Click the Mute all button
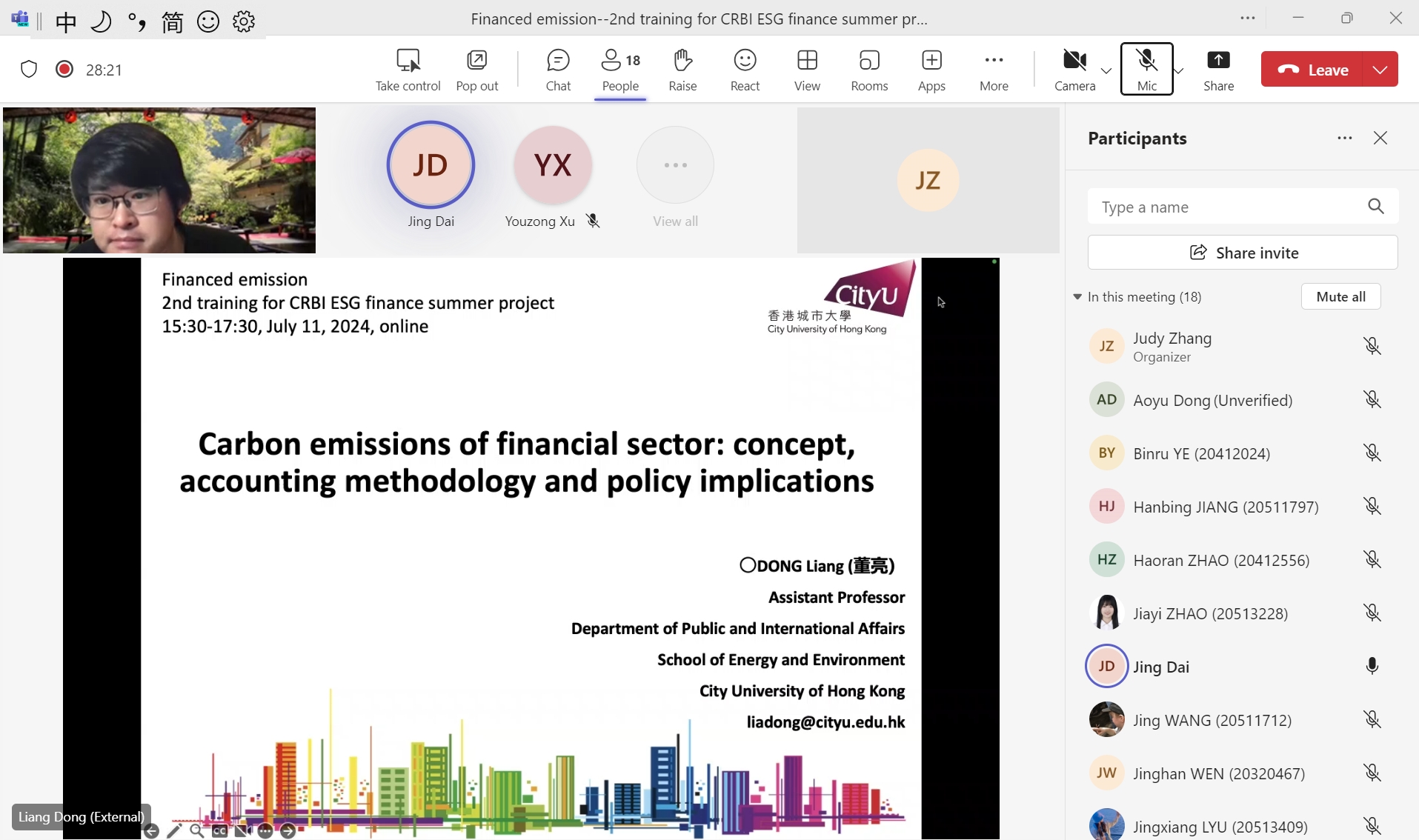 click(x=1340, y=296)
